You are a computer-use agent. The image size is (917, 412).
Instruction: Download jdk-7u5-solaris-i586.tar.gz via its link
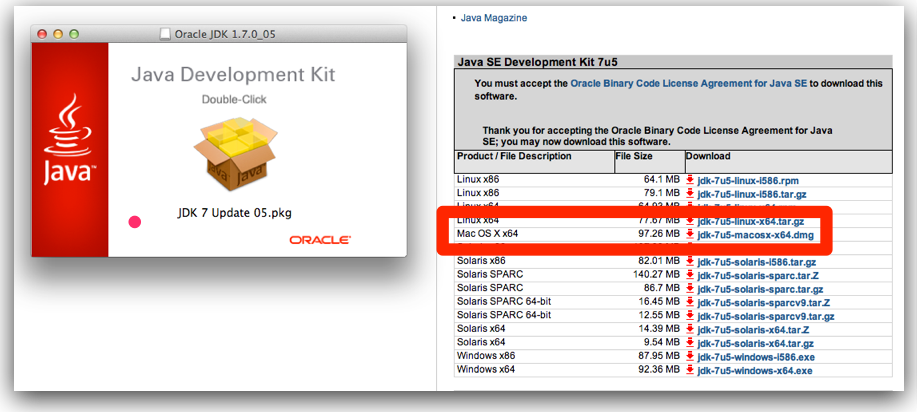coord(757,263)
